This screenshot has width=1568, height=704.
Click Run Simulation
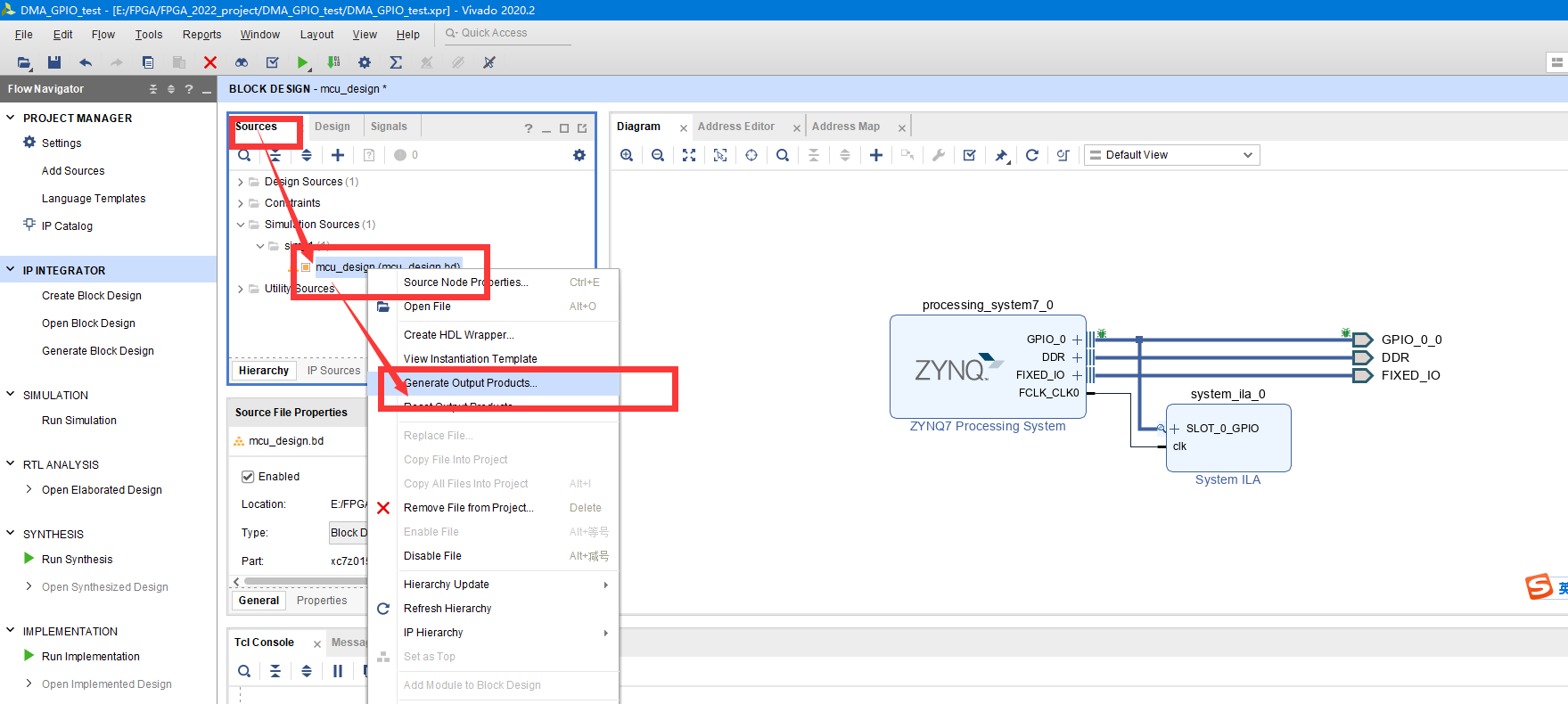coord(78,421)
